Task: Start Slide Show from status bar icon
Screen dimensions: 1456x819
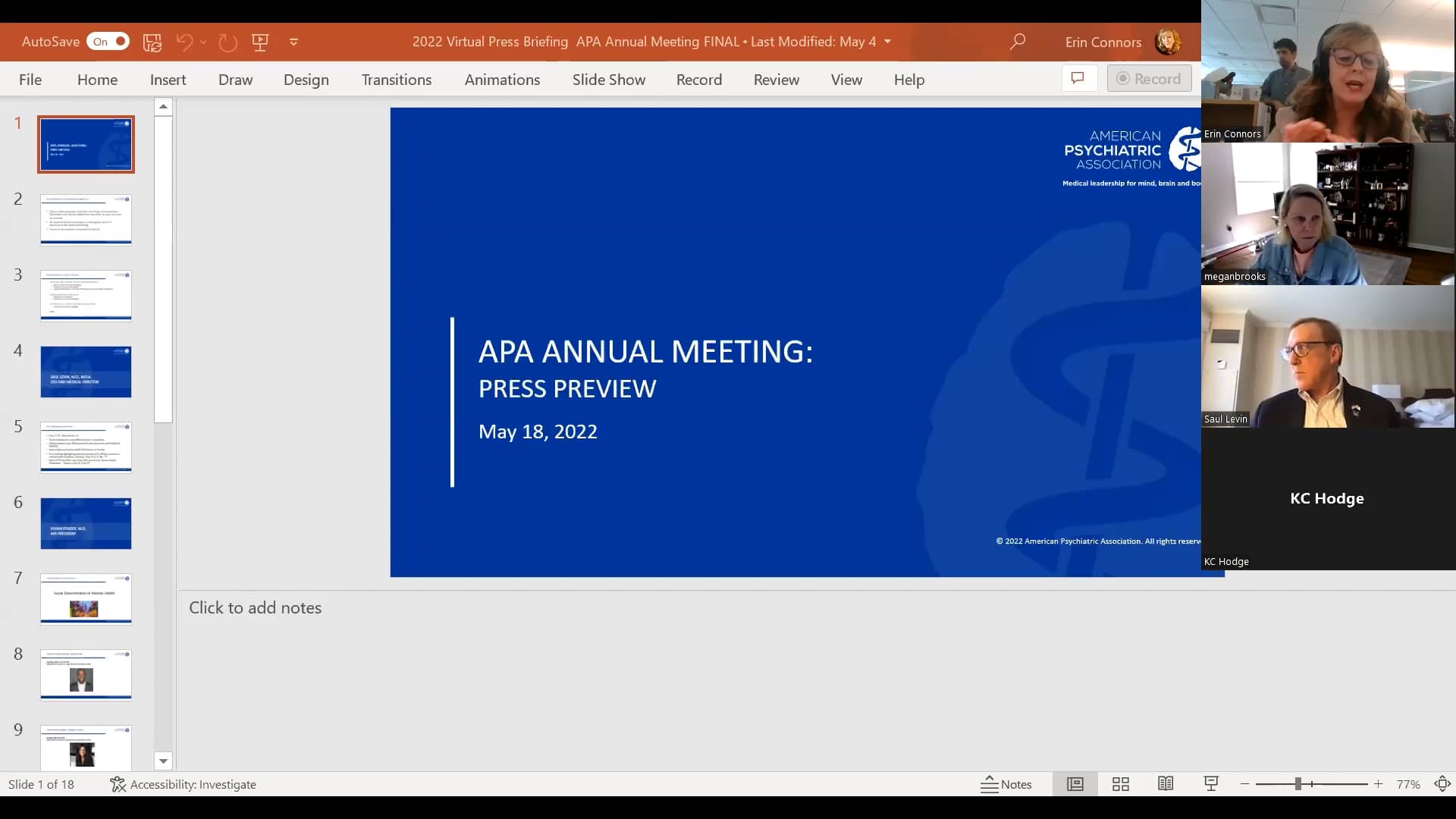Action: point(1211,784)
